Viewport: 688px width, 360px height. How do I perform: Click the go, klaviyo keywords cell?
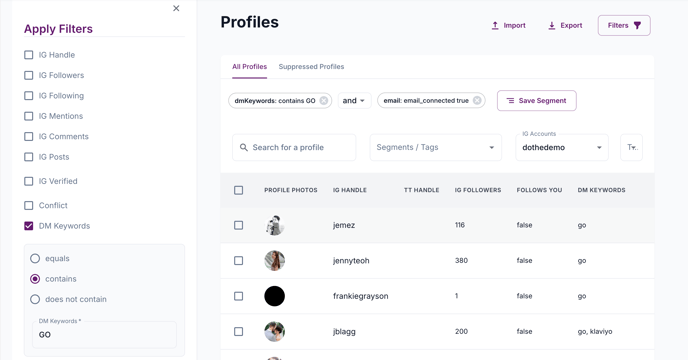pos(595,332)
